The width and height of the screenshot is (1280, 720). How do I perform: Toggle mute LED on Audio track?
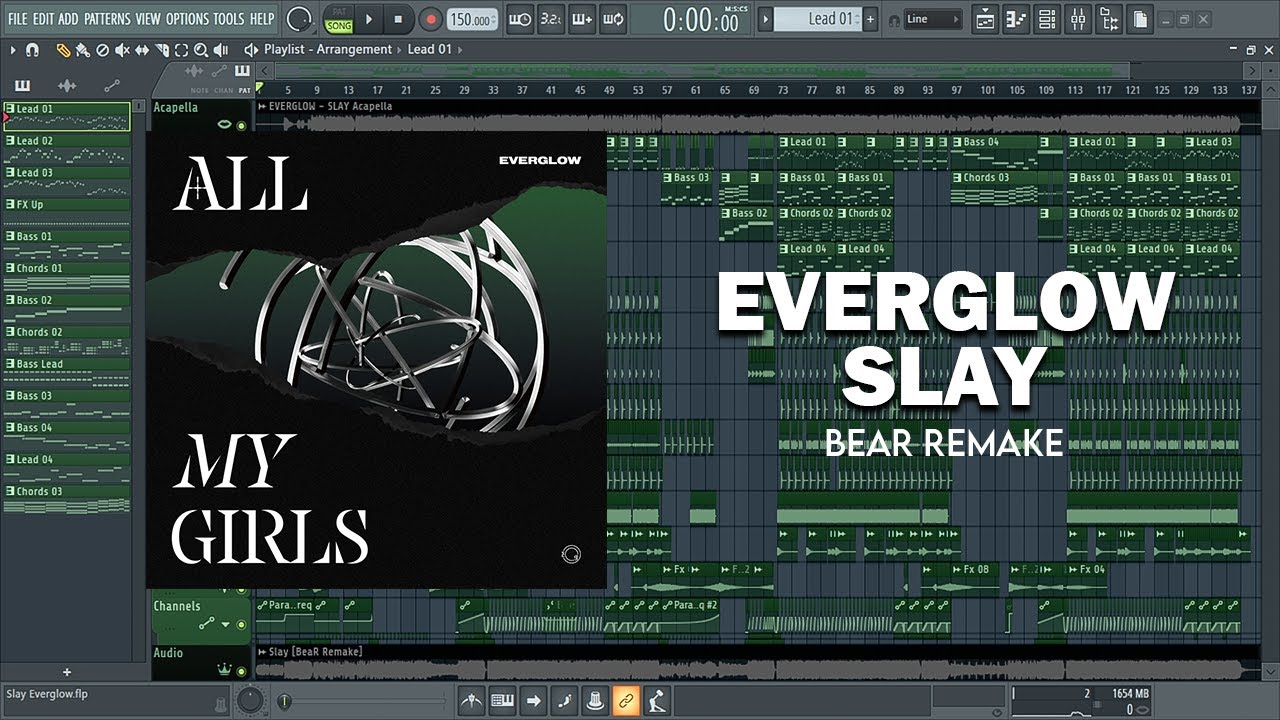click(x=241, y=670)
